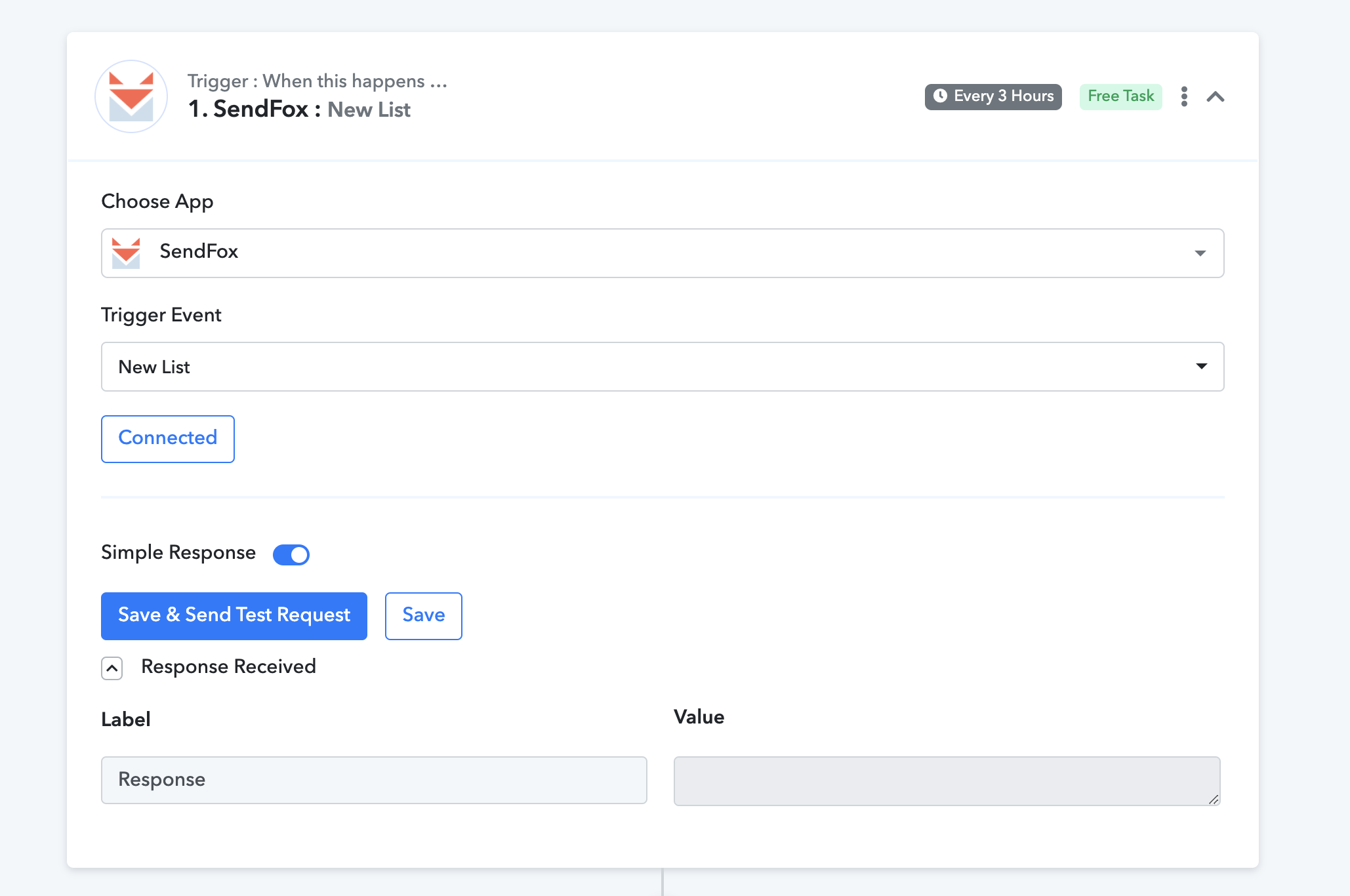The height and width of the screenshot is (896, 1350).
Task: Click the empty Value text area
Action: pos(947,781)
